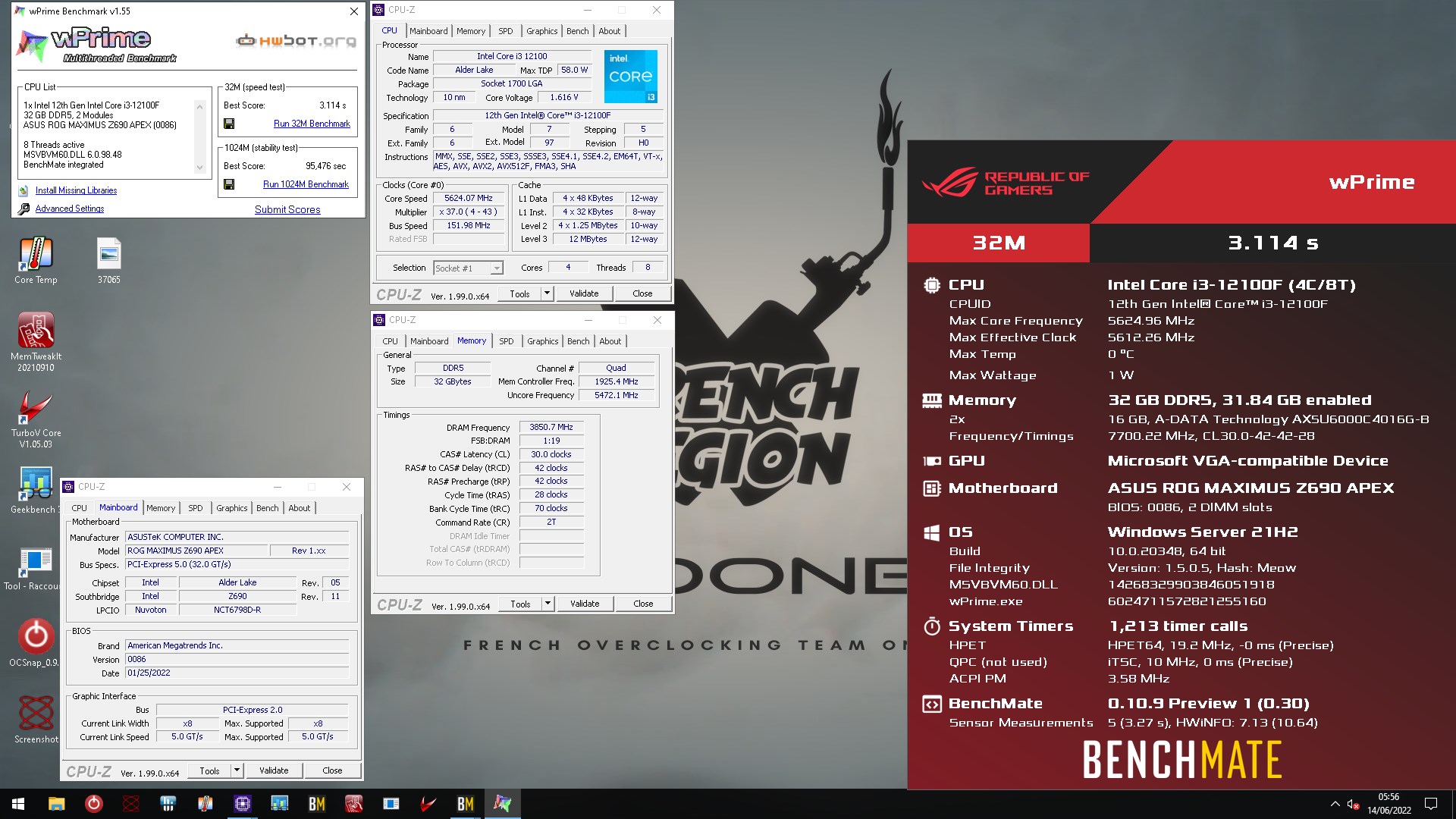Open File Explorer from taskbar

click(56, 804)
